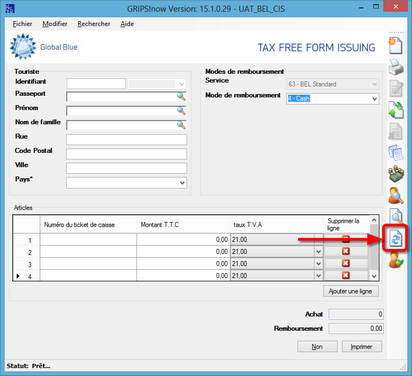Click Ajouter une ligne button
Image resolution: width=412 pixels, height=376 pixels.
(351, 291)
